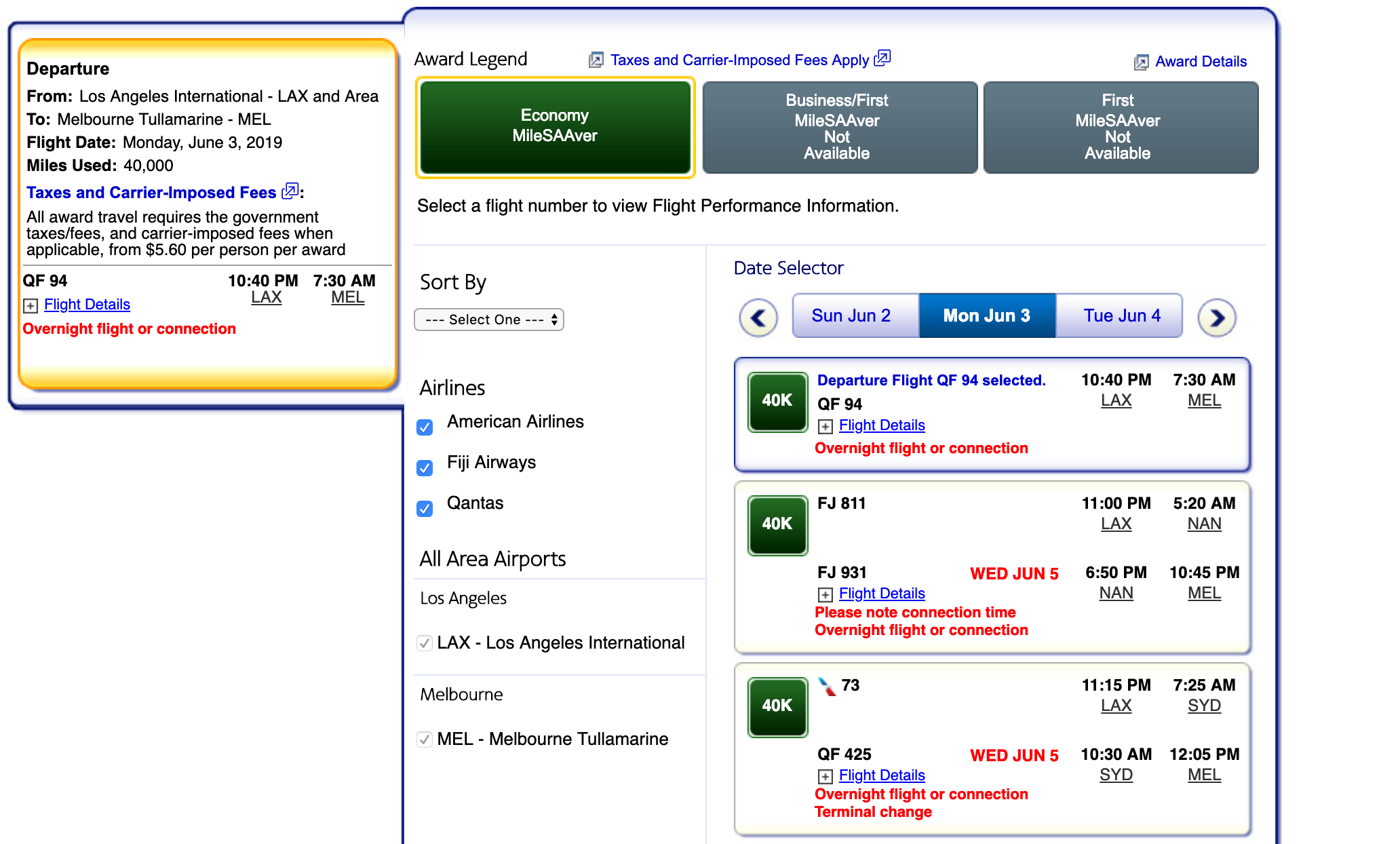The image size is (1400, 844).
Task: Click the 40K badge for flight 73
Action: pos(777,706)
